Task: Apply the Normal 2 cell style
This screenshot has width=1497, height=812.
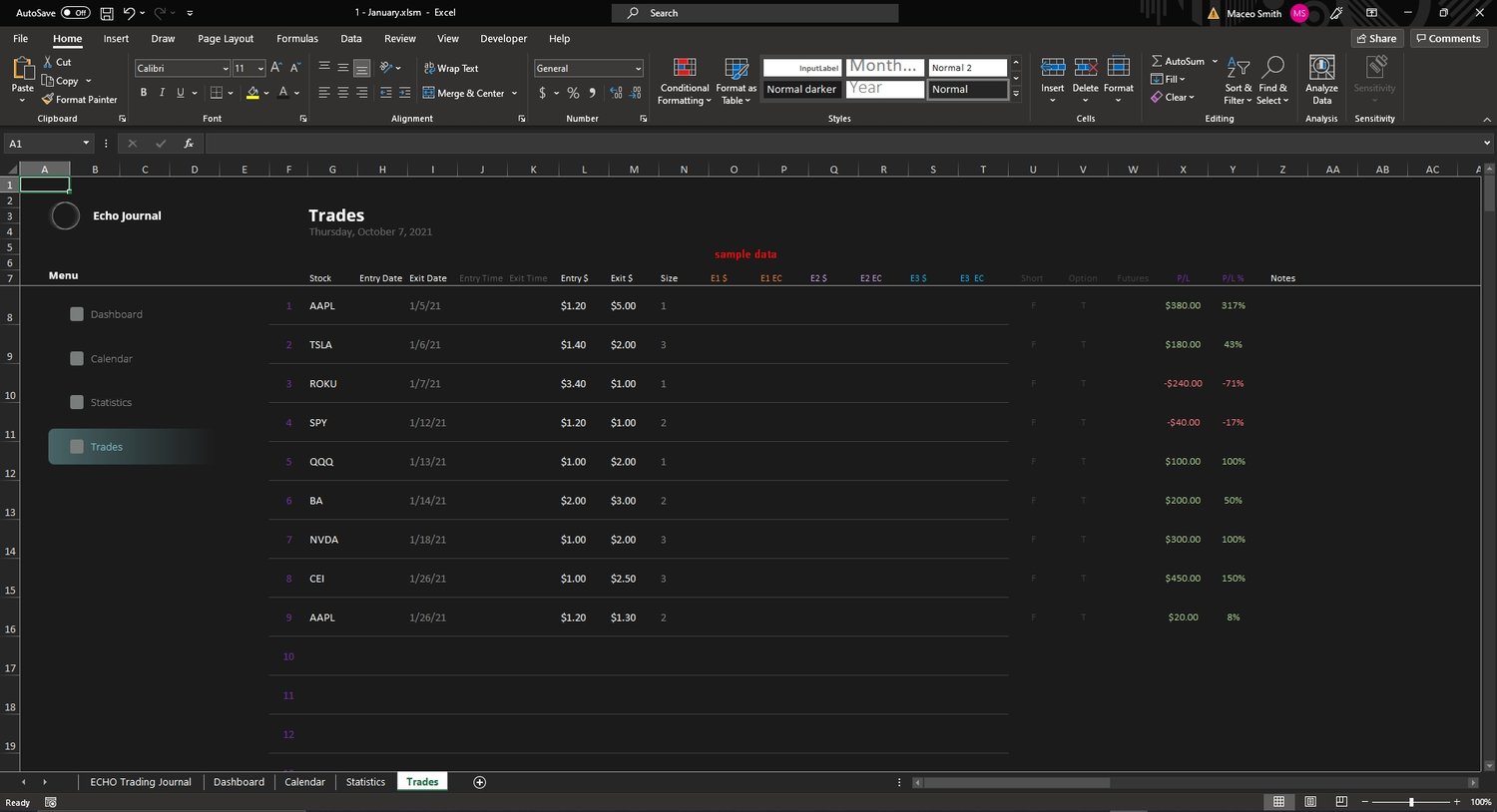Action: click(967, 68)
